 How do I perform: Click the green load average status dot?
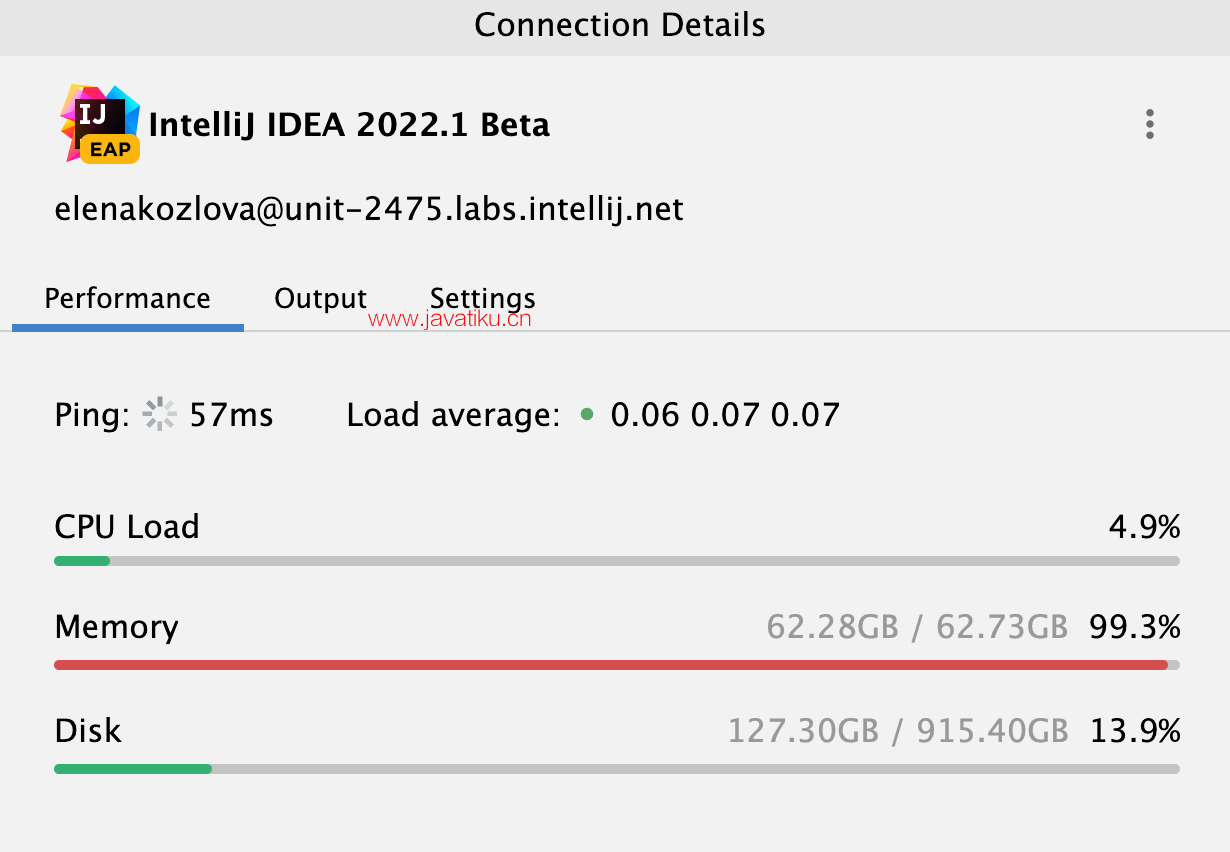[587, 413]
